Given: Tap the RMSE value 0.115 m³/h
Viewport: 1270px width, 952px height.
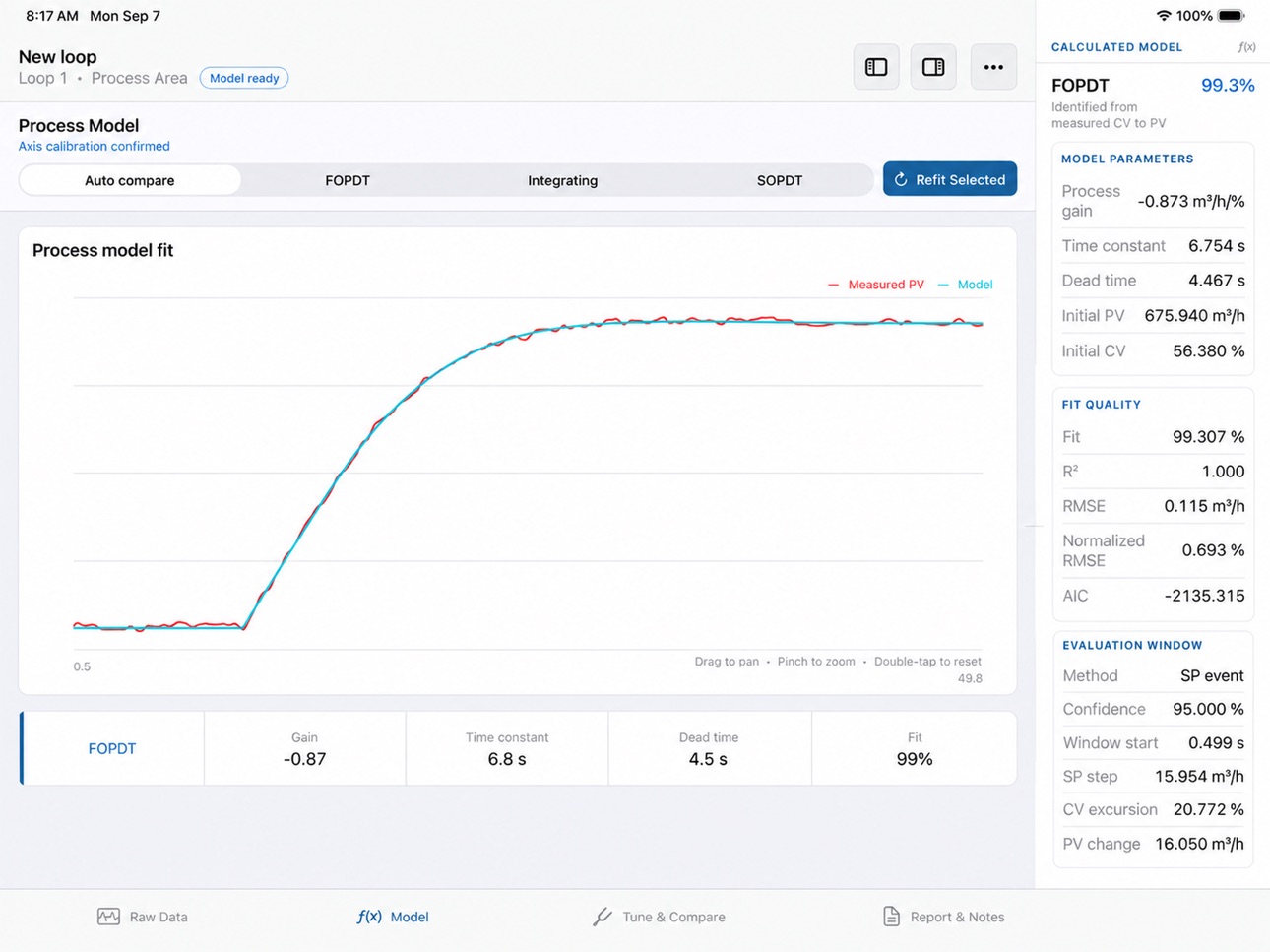Looking at the screenshot, I should (1205, 506).
